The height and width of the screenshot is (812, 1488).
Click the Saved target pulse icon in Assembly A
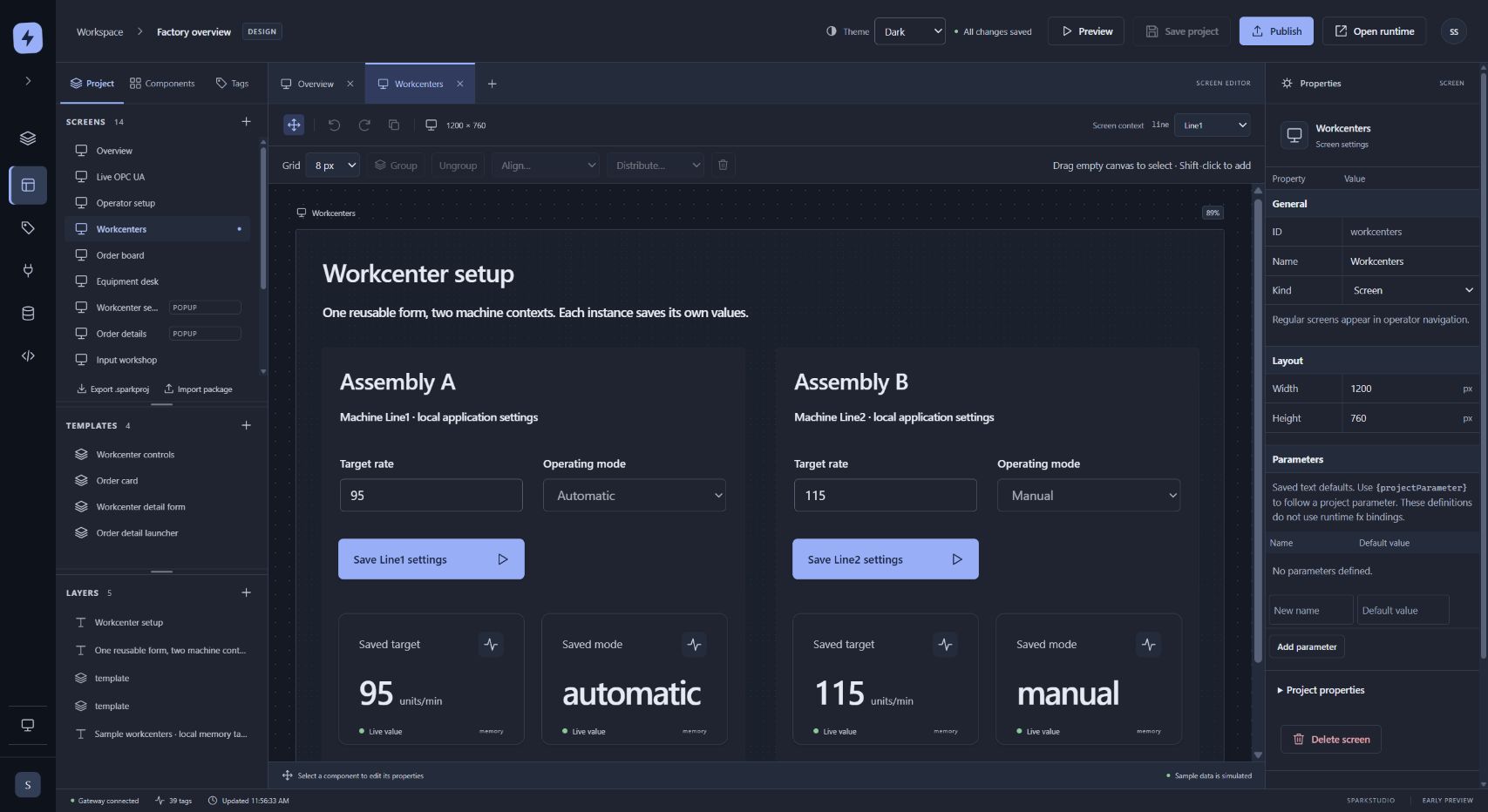491,645
